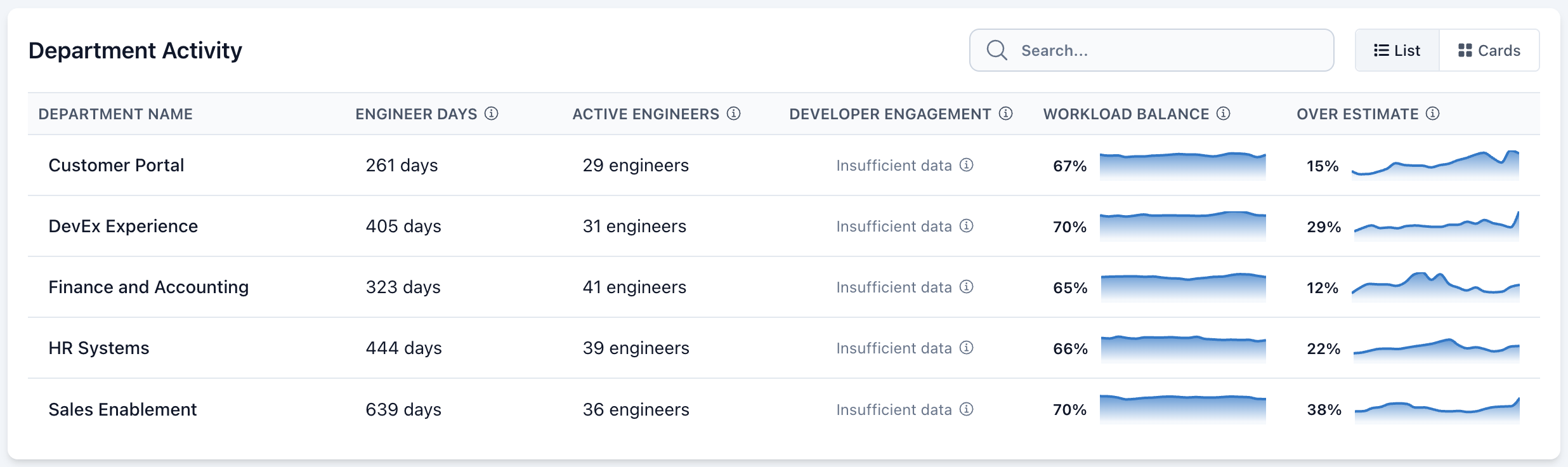The height and width of the screenshot is (467, 1568).
Task: Click the '15%' over estimate value
Action: (x=1323, y=166)
